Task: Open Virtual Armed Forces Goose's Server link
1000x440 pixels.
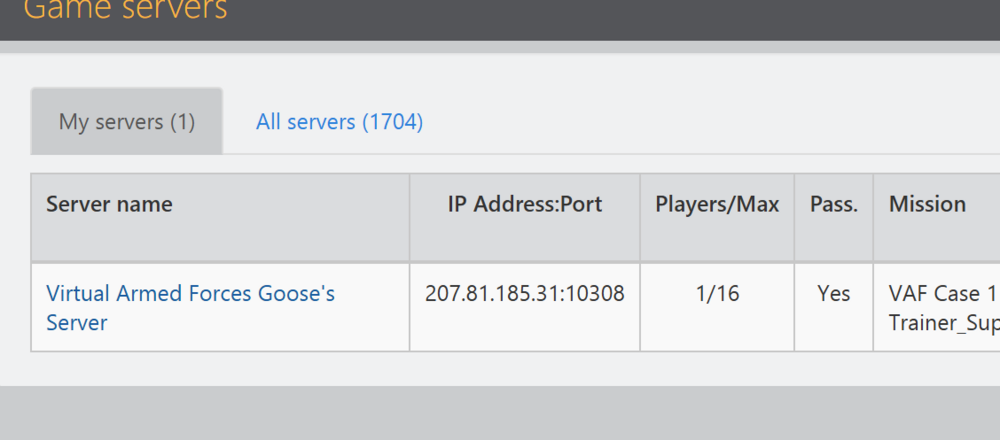Action: [190, 294]
